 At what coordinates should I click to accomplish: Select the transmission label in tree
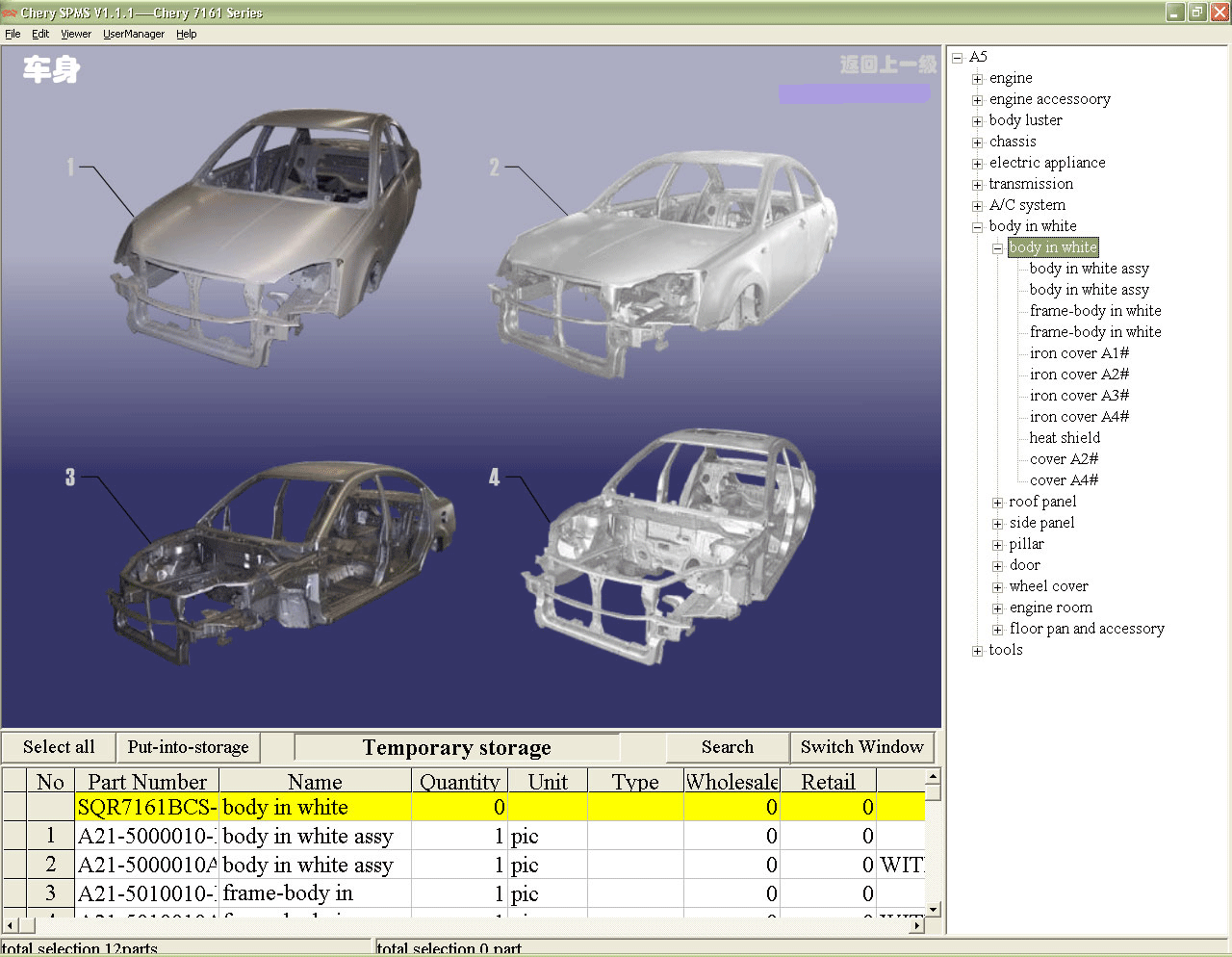point(1031,184)
